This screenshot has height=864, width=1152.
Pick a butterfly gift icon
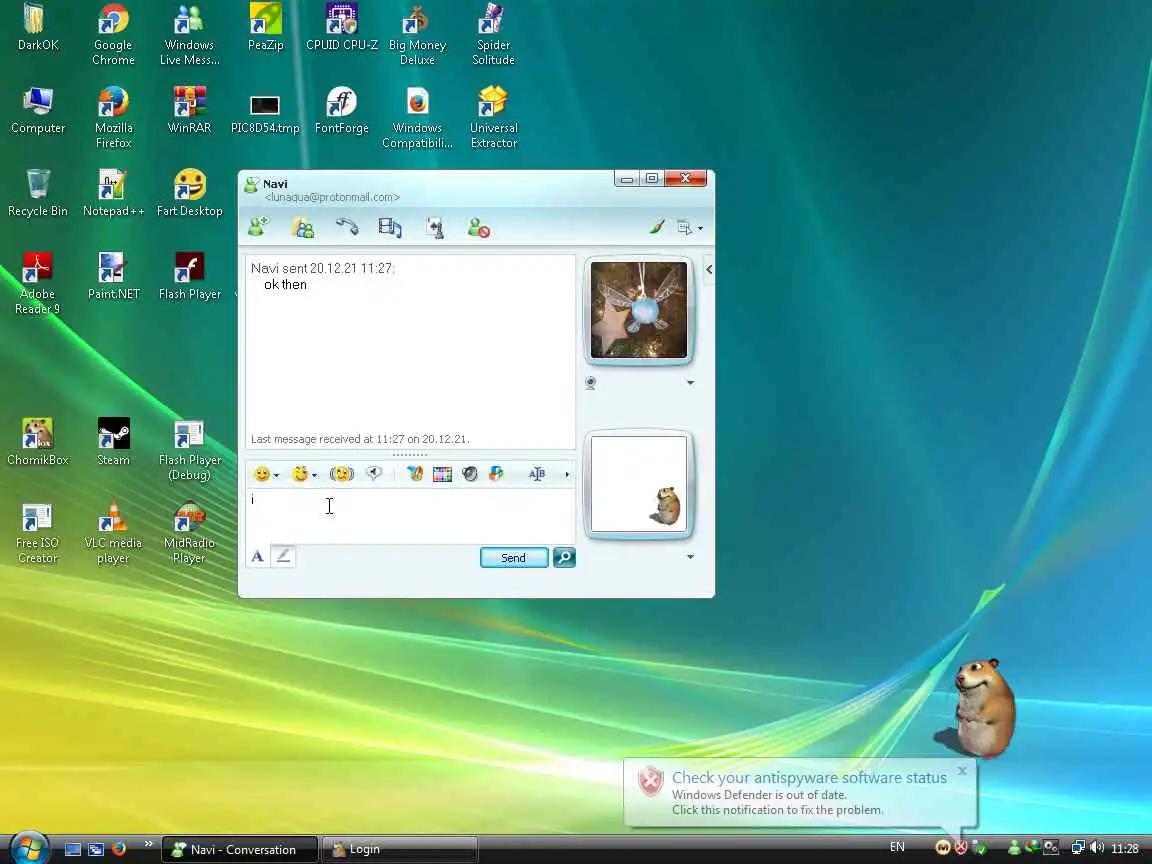(415, 475)
